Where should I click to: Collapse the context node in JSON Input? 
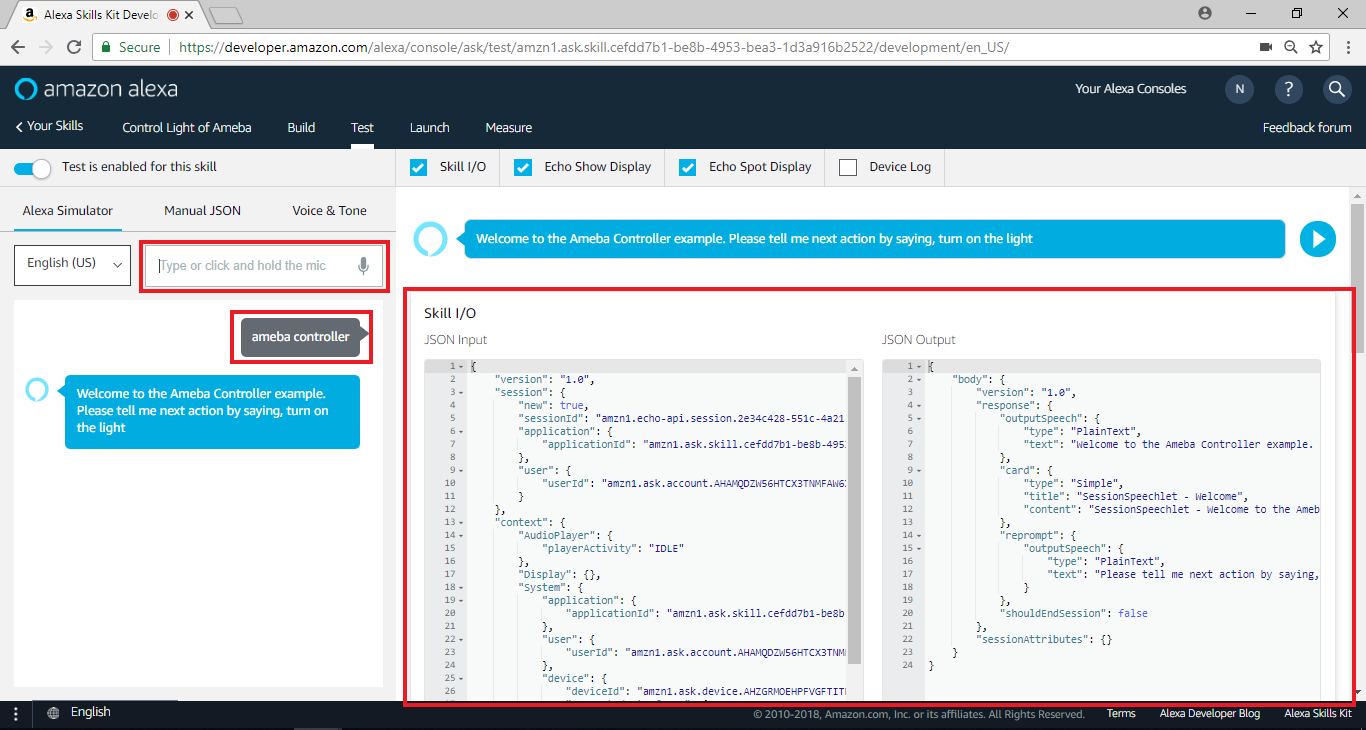coord(460,523)
